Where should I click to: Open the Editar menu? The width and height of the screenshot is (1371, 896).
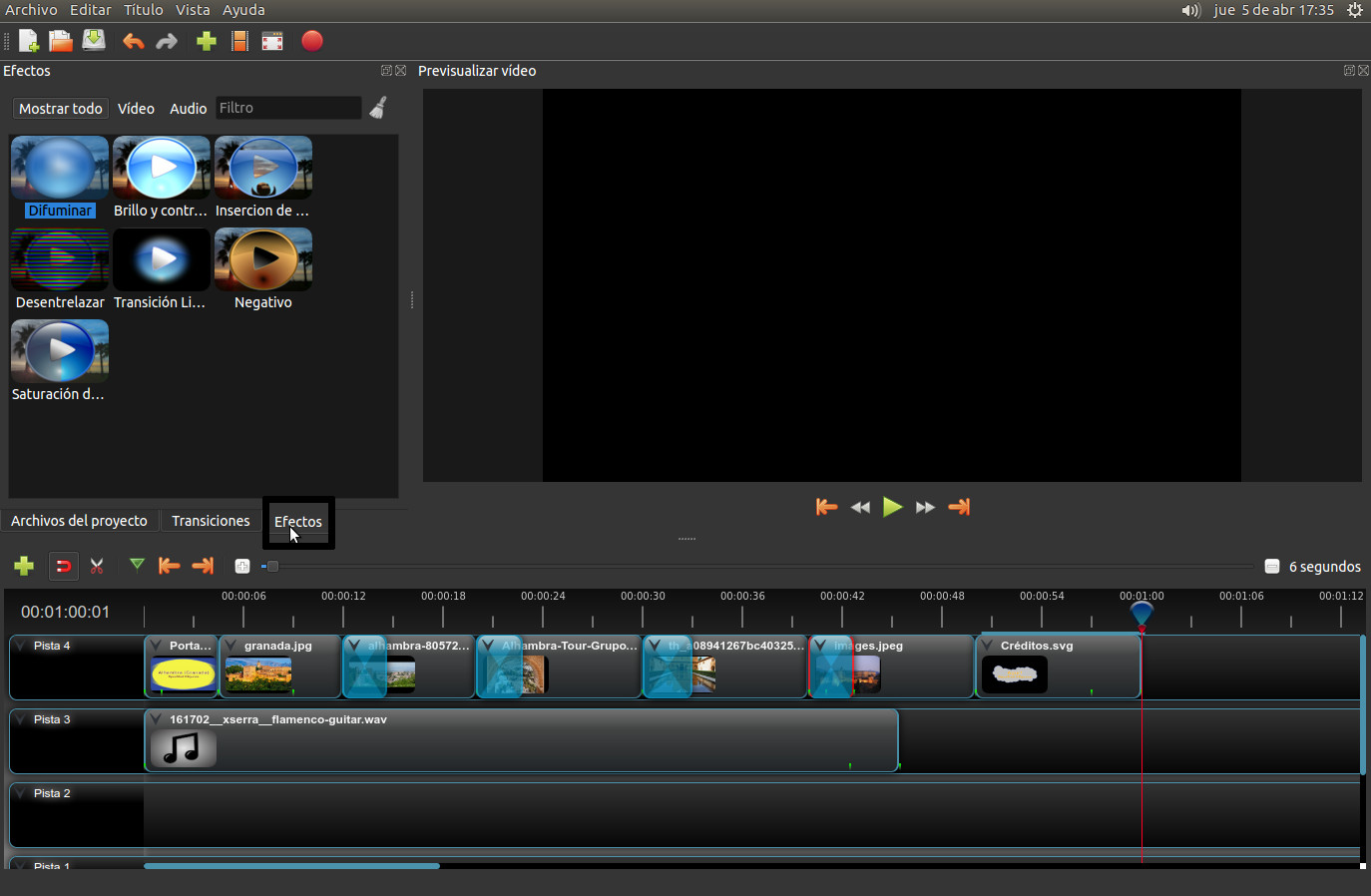point(91,10)
